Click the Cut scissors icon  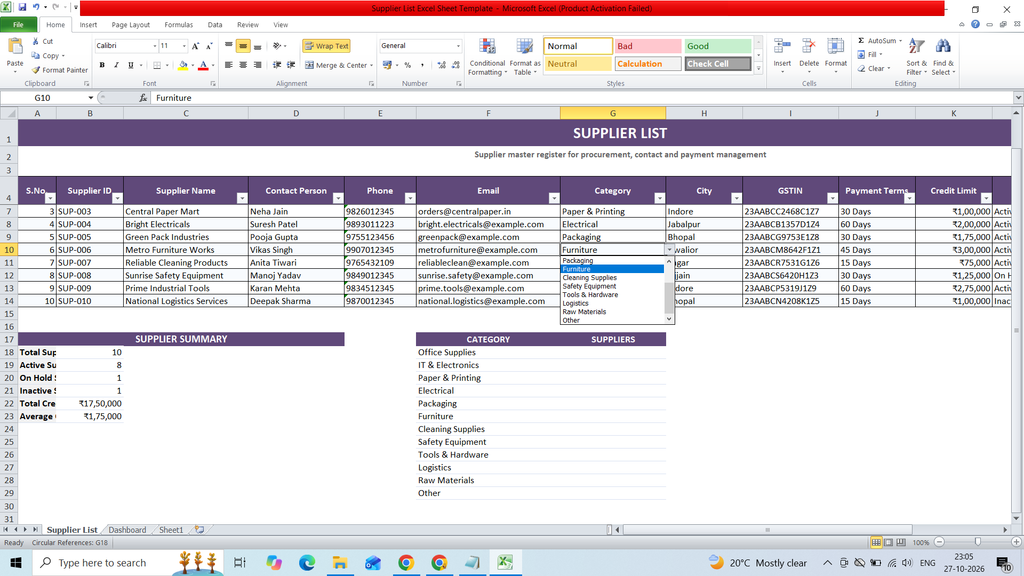point(36,41)
